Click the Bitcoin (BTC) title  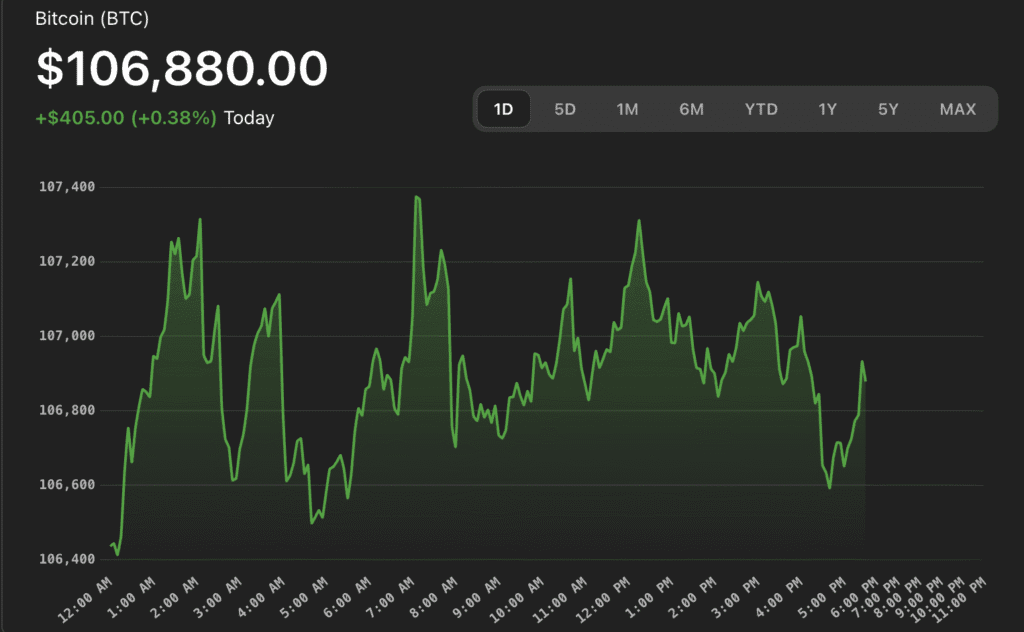pyautogui.click(x=92, y=19)
